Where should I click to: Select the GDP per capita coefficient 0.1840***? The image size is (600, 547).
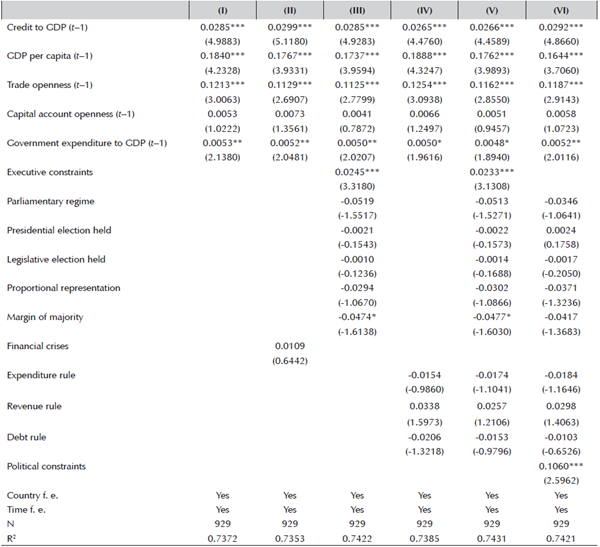[225, 60]
